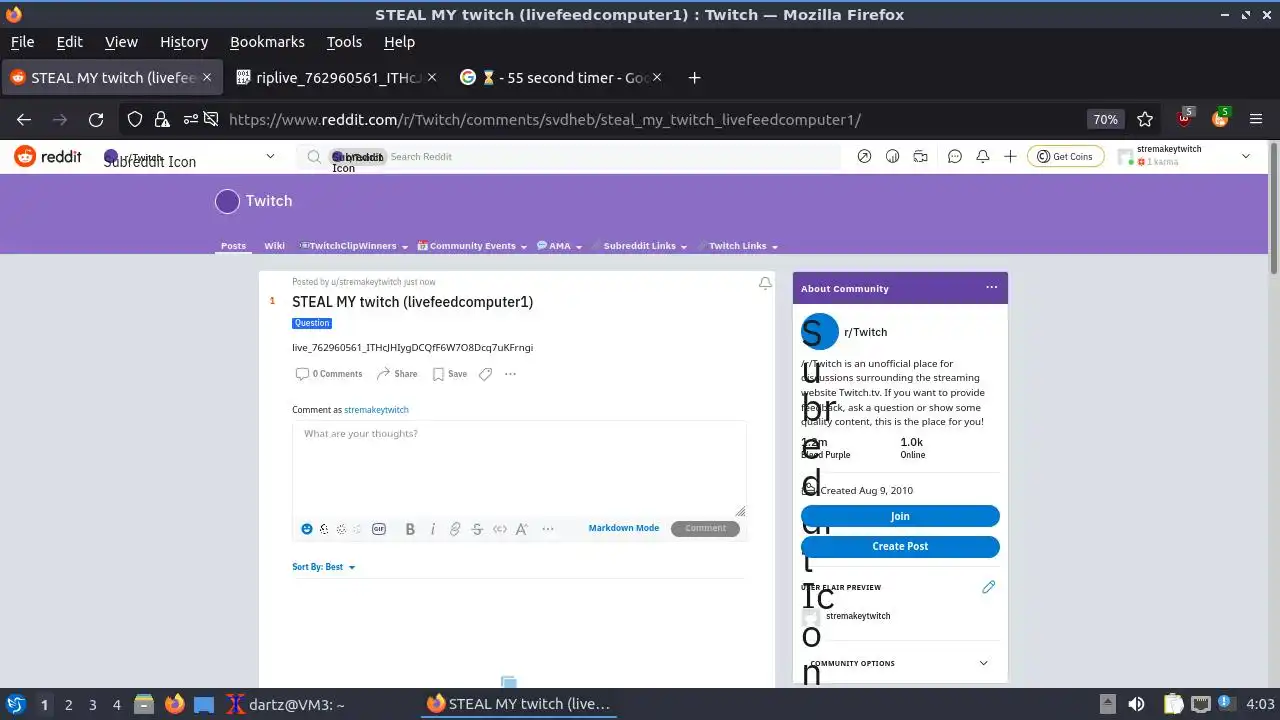This screenshot has height=720, width=1280.
Task: Open About Community three-dot menu
Action: [992, 288]
